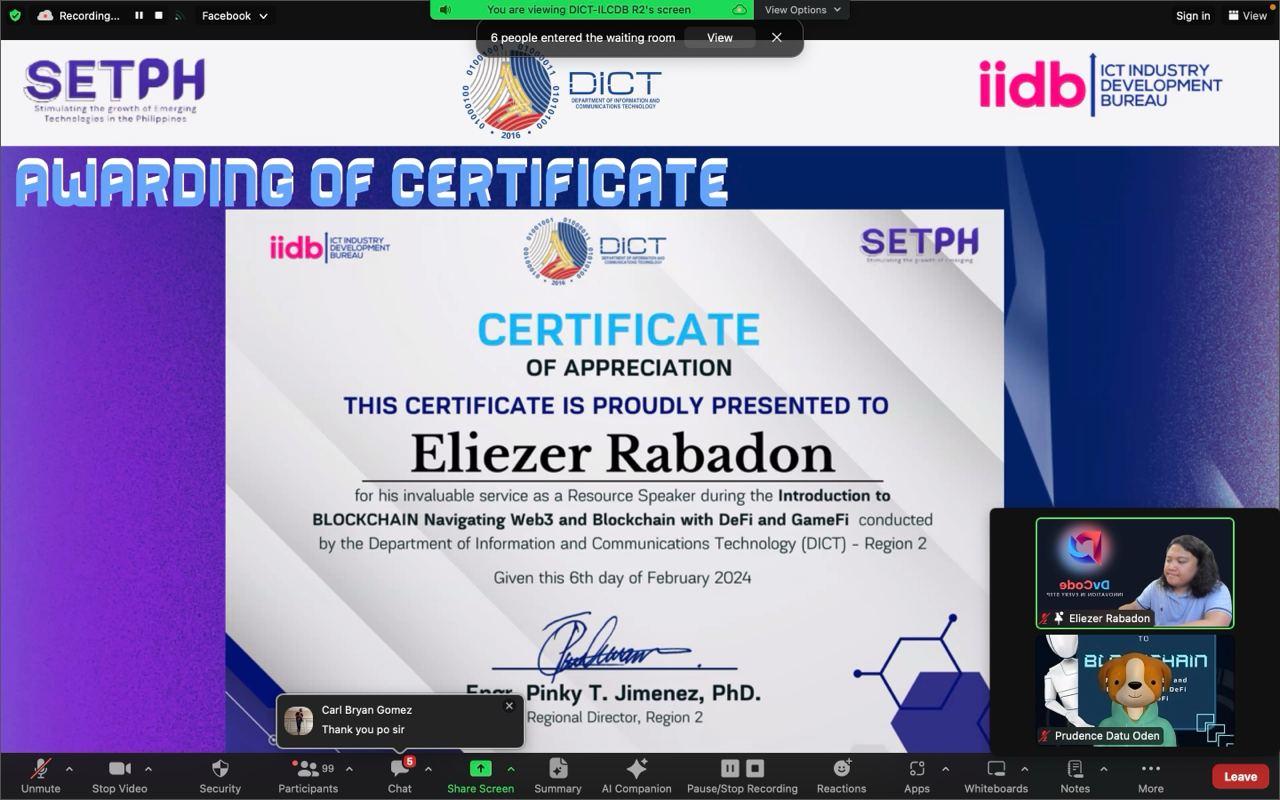Stop the recording in bottom toolbar
This screenshot has width=1280, height=800.
pyautogui.click(x=755, y=768)
